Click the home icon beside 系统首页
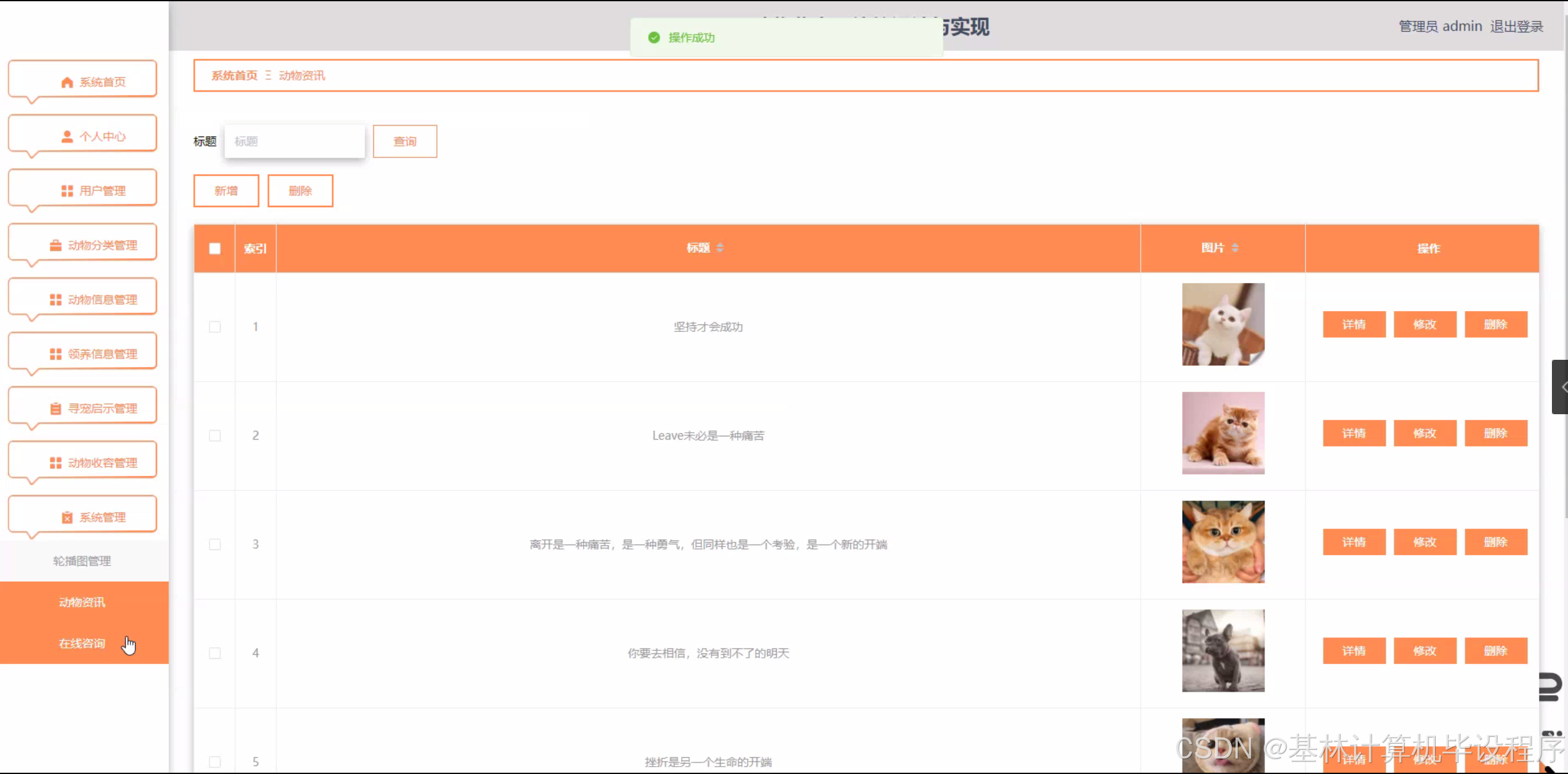Image resolution: width=1568 pixels, height=774 pixels. (x=67, y=82)
